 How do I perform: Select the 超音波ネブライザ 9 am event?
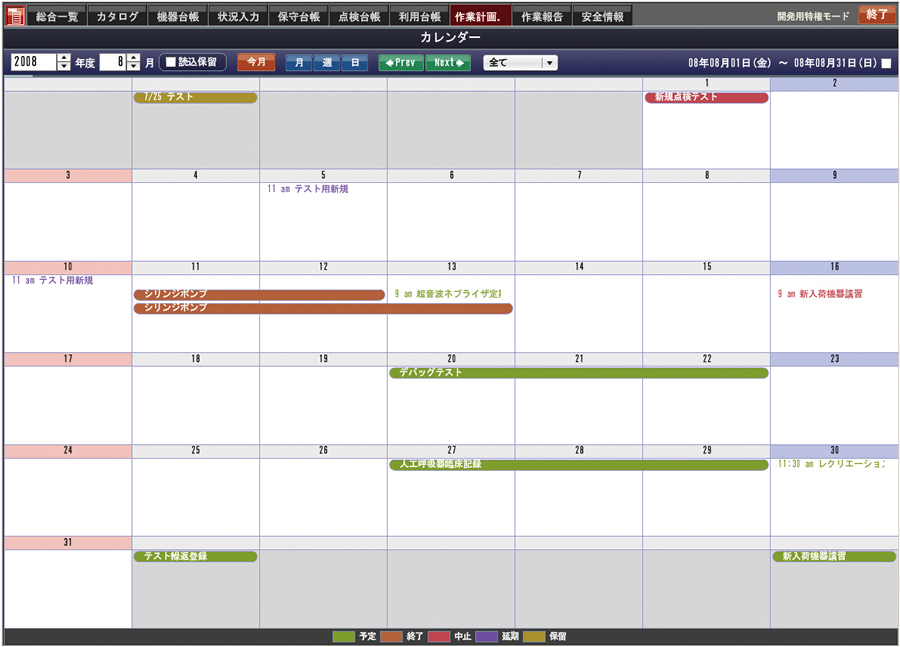[x=448, y=294]
